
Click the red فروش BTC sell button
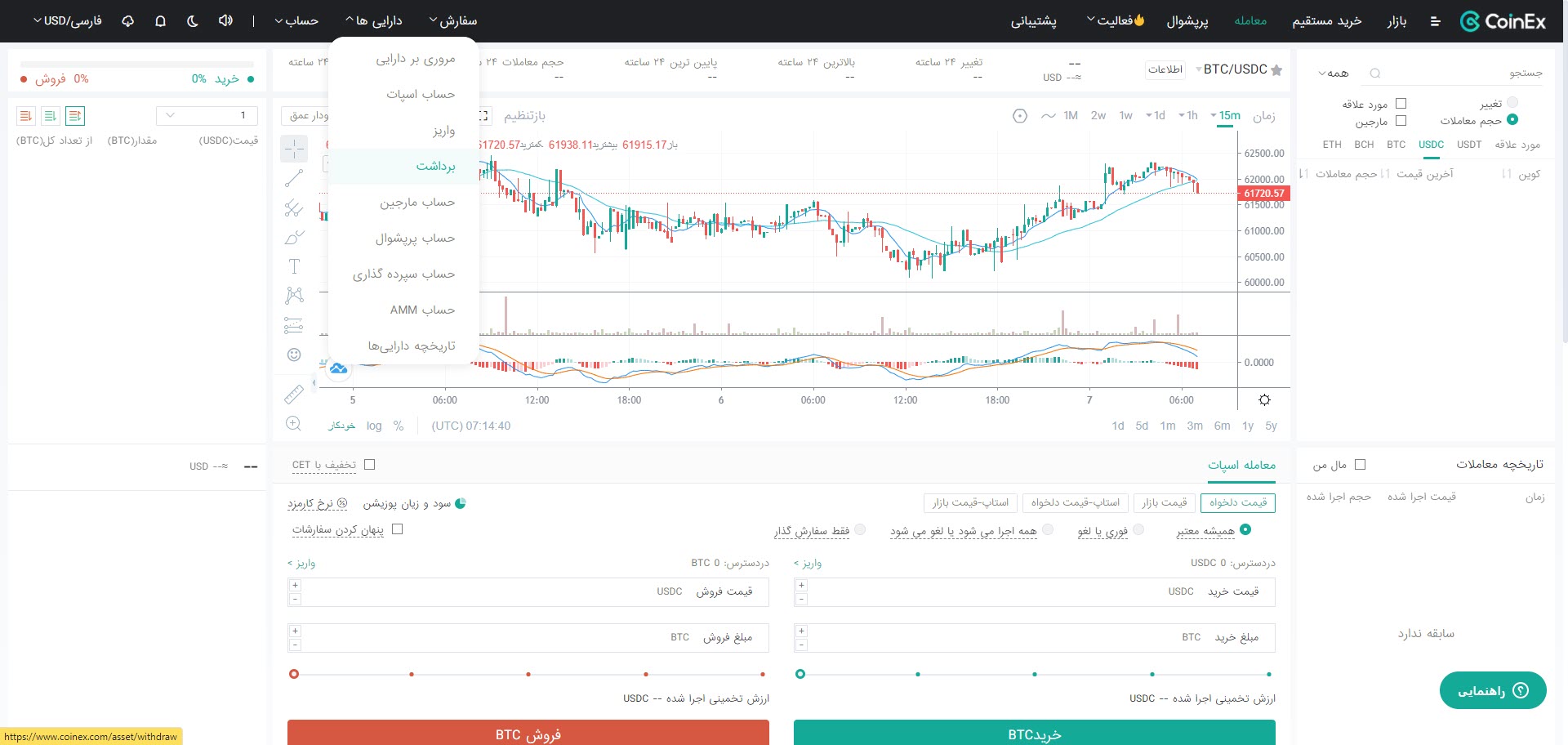(x=528, y=733)
